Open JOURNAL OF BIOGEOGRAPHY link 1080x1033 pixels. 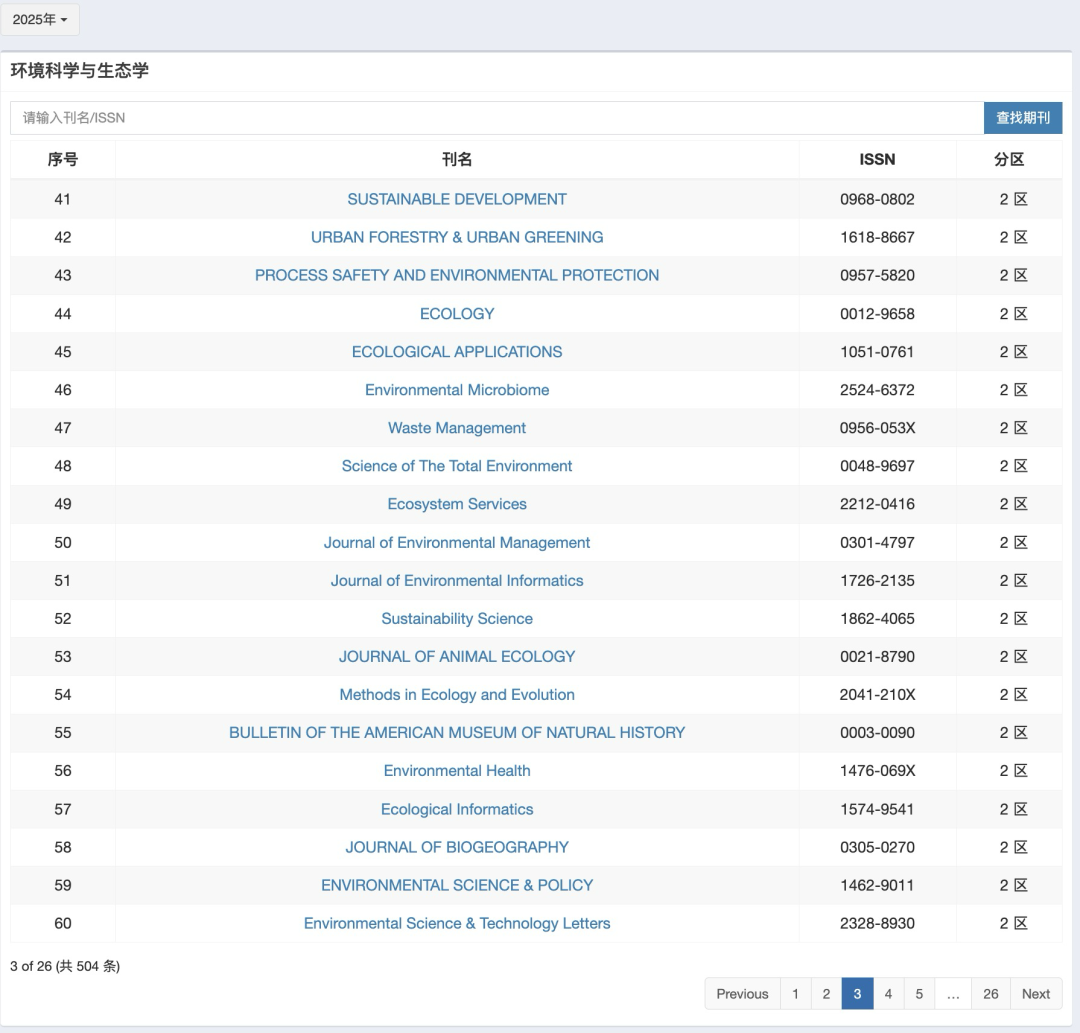(x=457, y=847)
